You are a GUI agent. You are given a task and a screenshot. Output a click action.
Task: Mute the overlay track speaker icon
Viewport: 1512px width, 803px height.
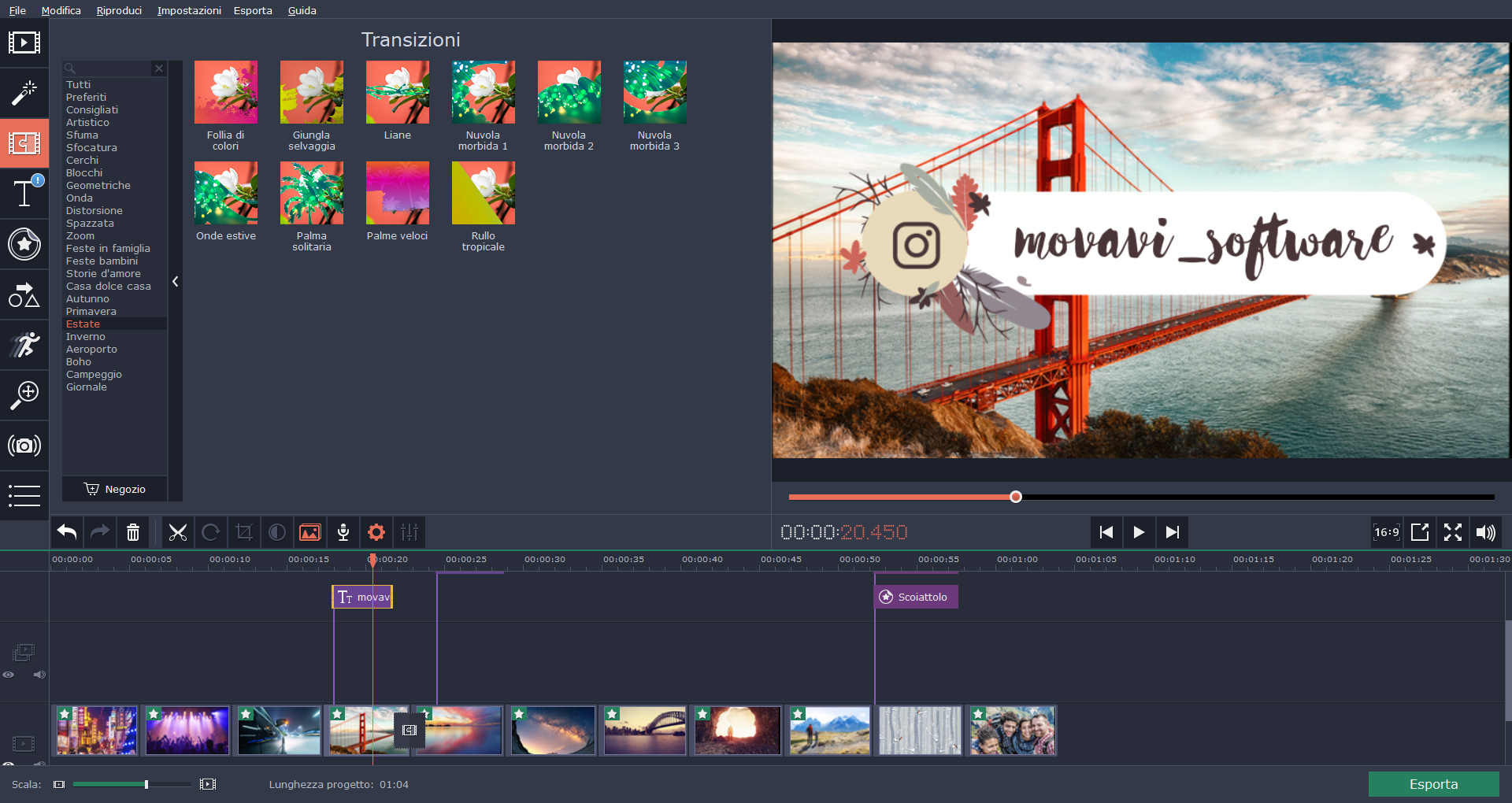[39, 675]
